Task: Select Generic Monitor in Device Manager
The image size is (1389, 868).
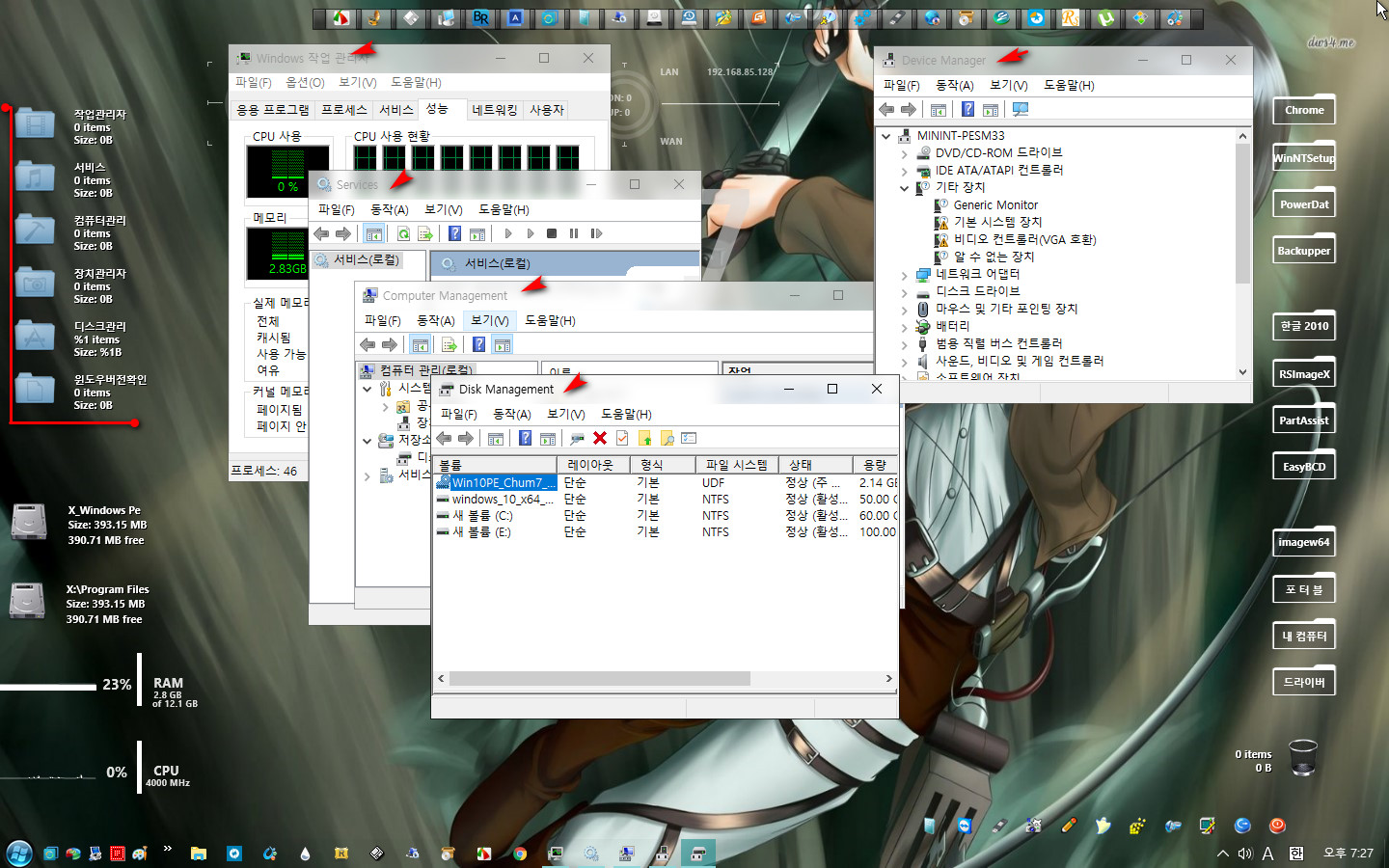Action: [995, 204]
